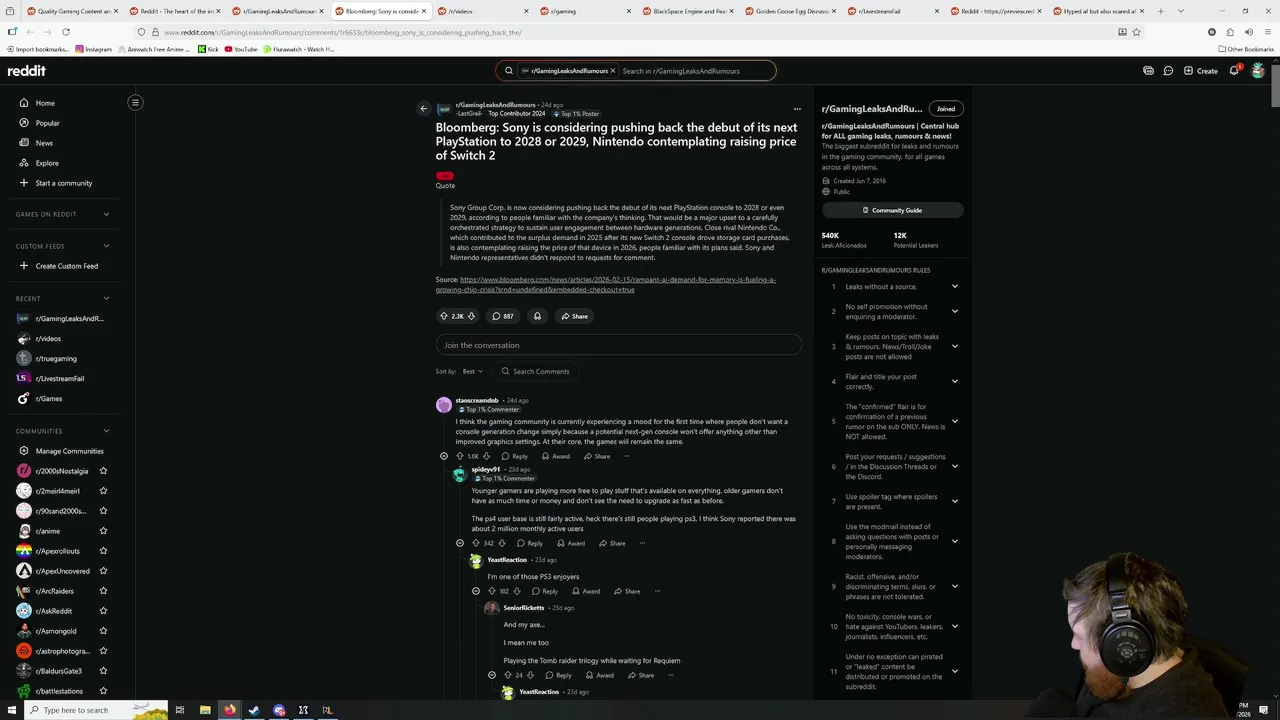Click the Create post button

1201,71
